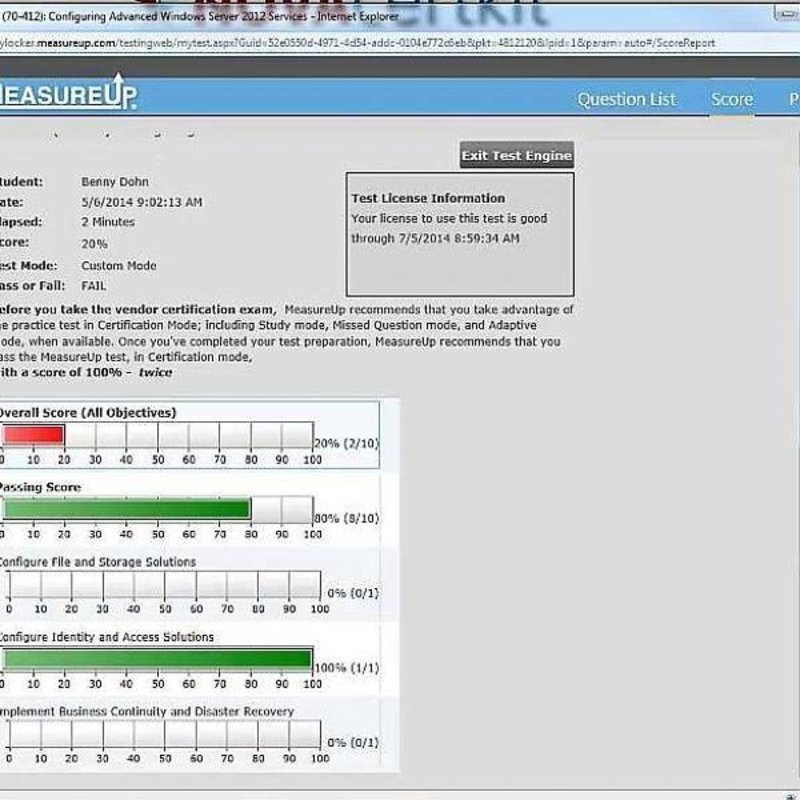Click the red Overall Score progress bar
Viewport: 800px width, 800px height.
click(33, 435)
